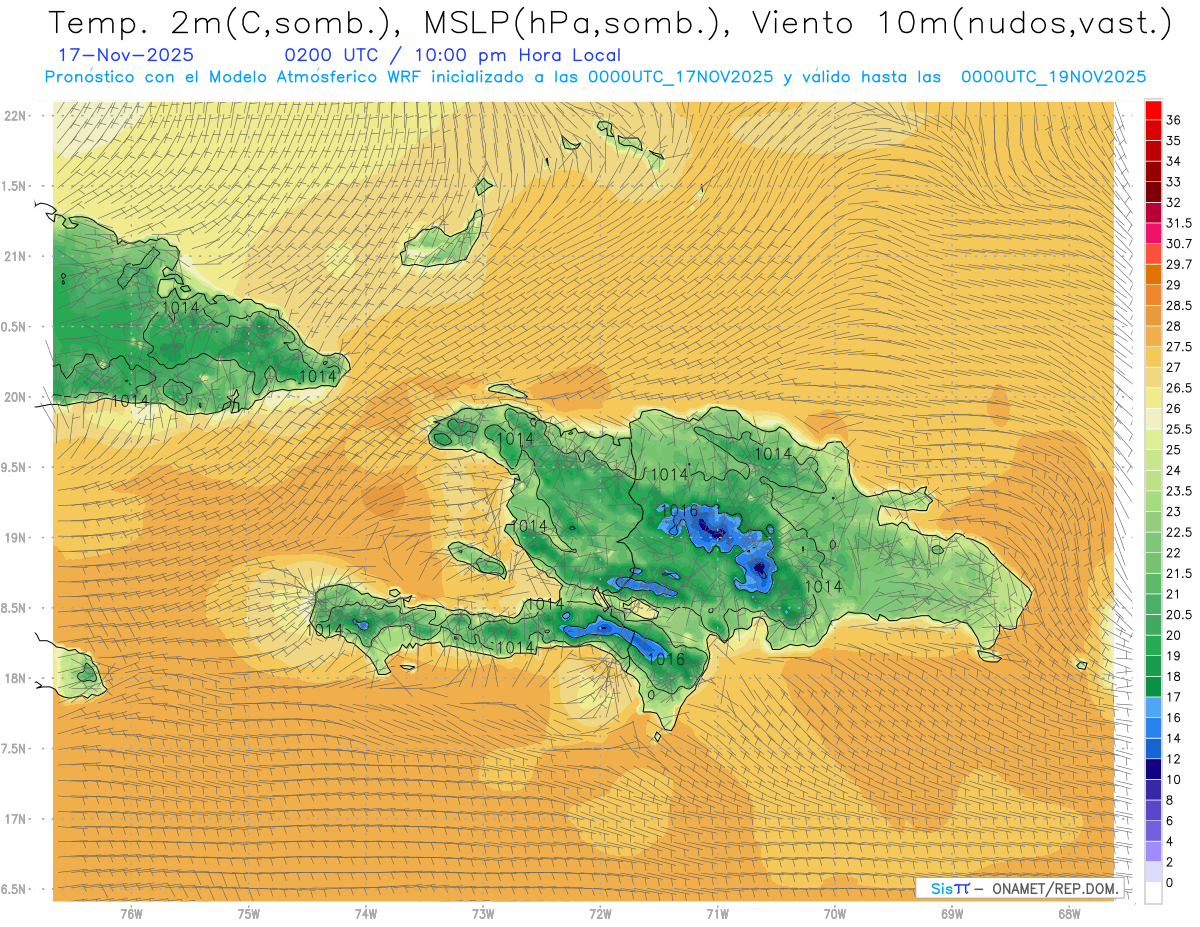Screen dimensions: 1200x927
Task: Click the legend value '0'
Action: [x=1170, y=883]
